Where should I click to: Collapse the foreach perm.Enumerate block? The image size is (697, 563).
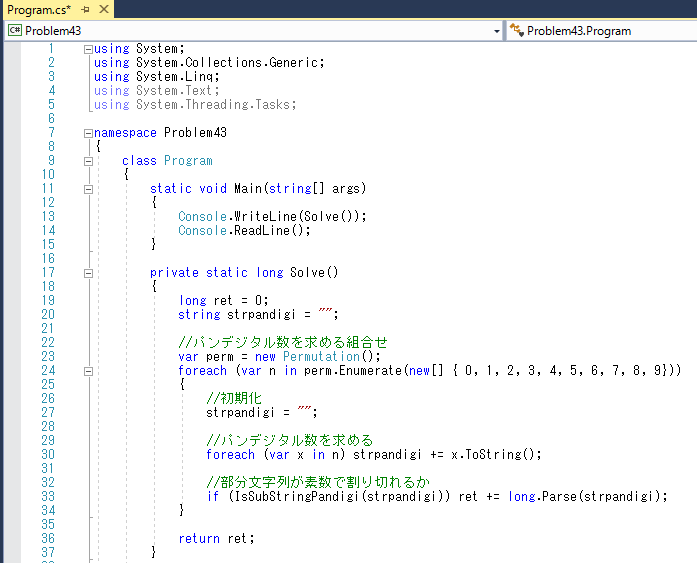[88, 371]
